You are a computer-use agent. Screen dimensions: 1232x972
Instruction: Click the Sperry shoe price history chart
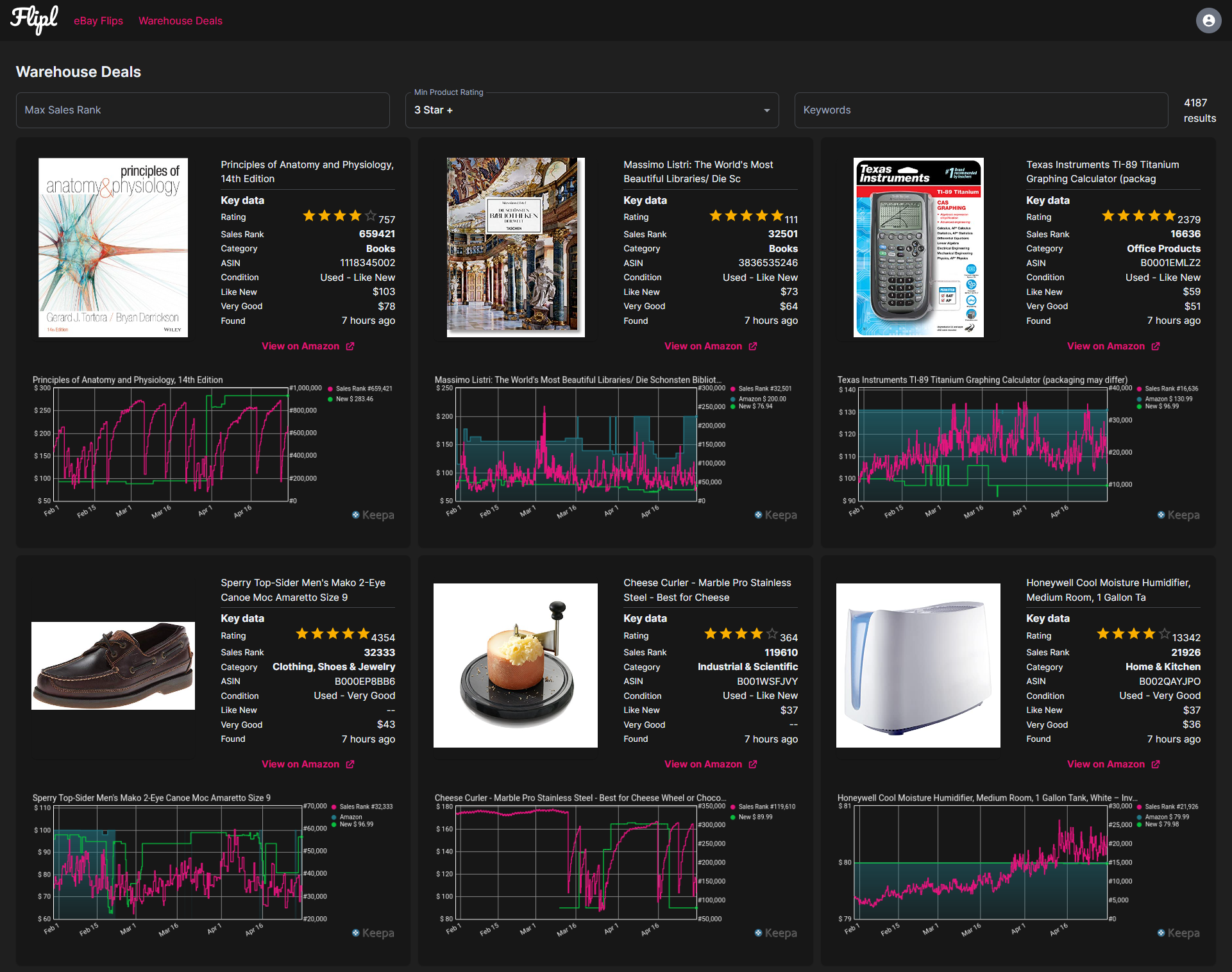(x=178, y=862)
